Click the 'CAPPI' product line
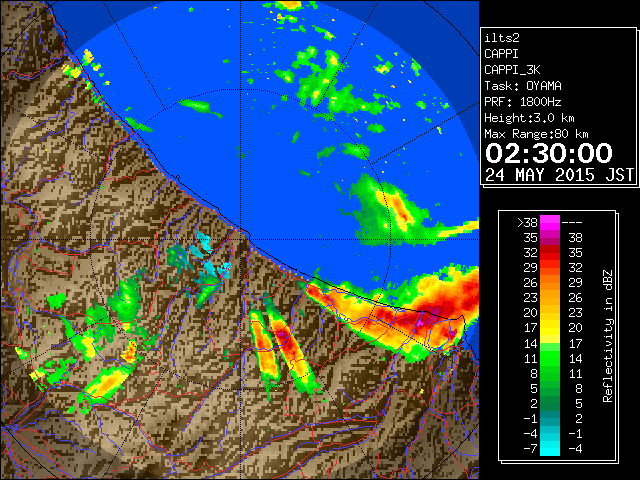640x480 pixels. point(501,54)
